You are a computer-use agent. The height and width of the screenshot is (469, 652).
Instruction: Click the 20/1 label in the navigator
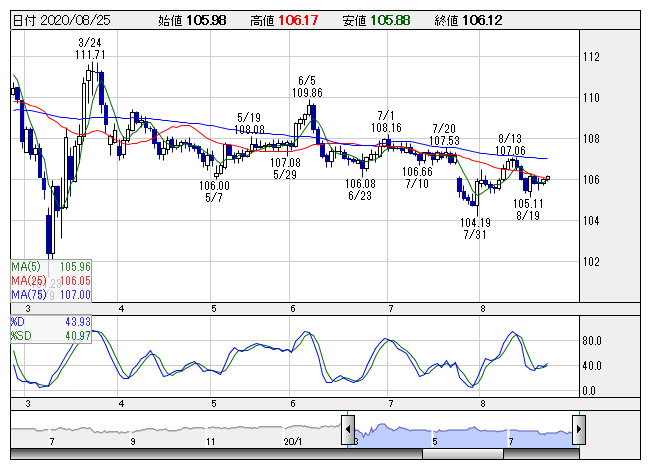point(292,439)
